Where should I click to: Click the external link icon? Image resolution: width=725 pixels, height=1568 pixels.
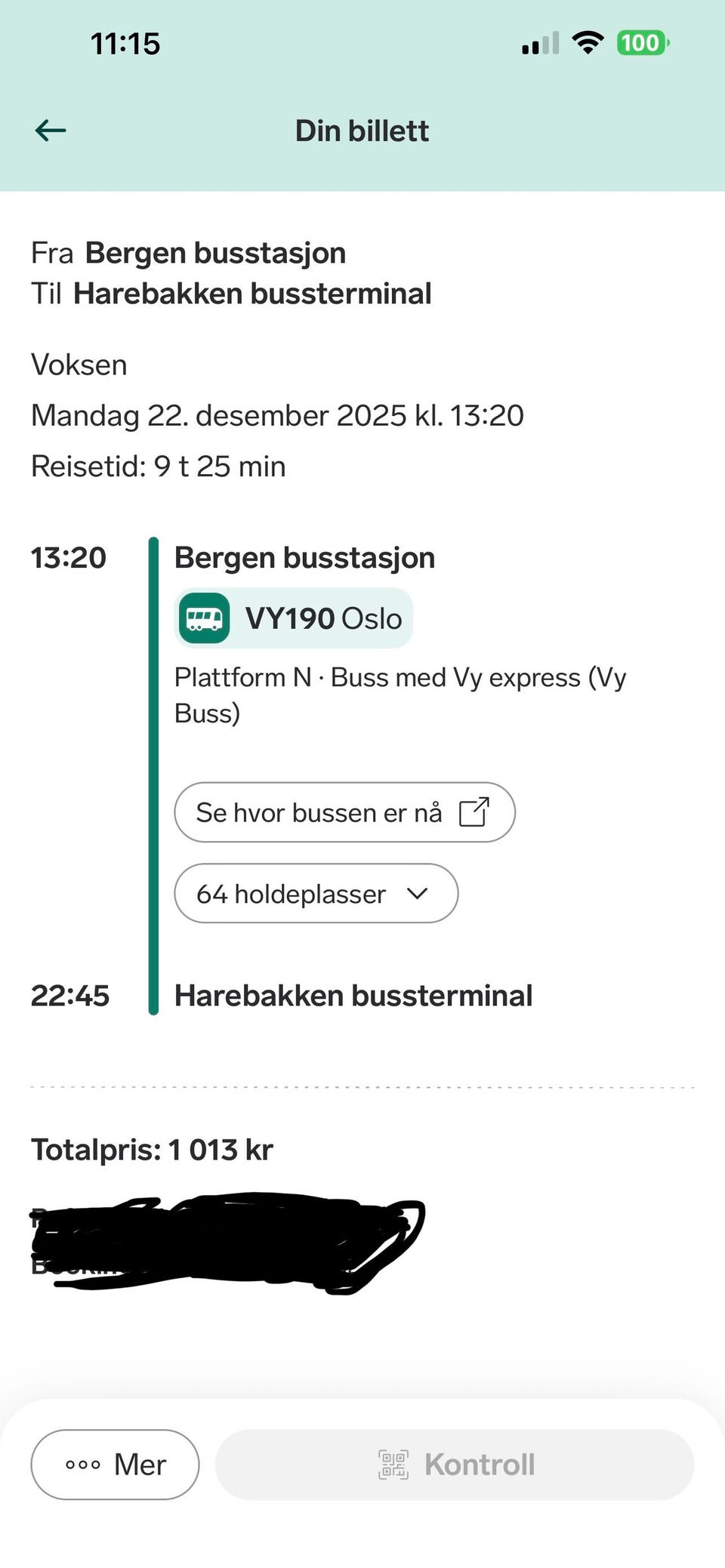pos(474,812)
